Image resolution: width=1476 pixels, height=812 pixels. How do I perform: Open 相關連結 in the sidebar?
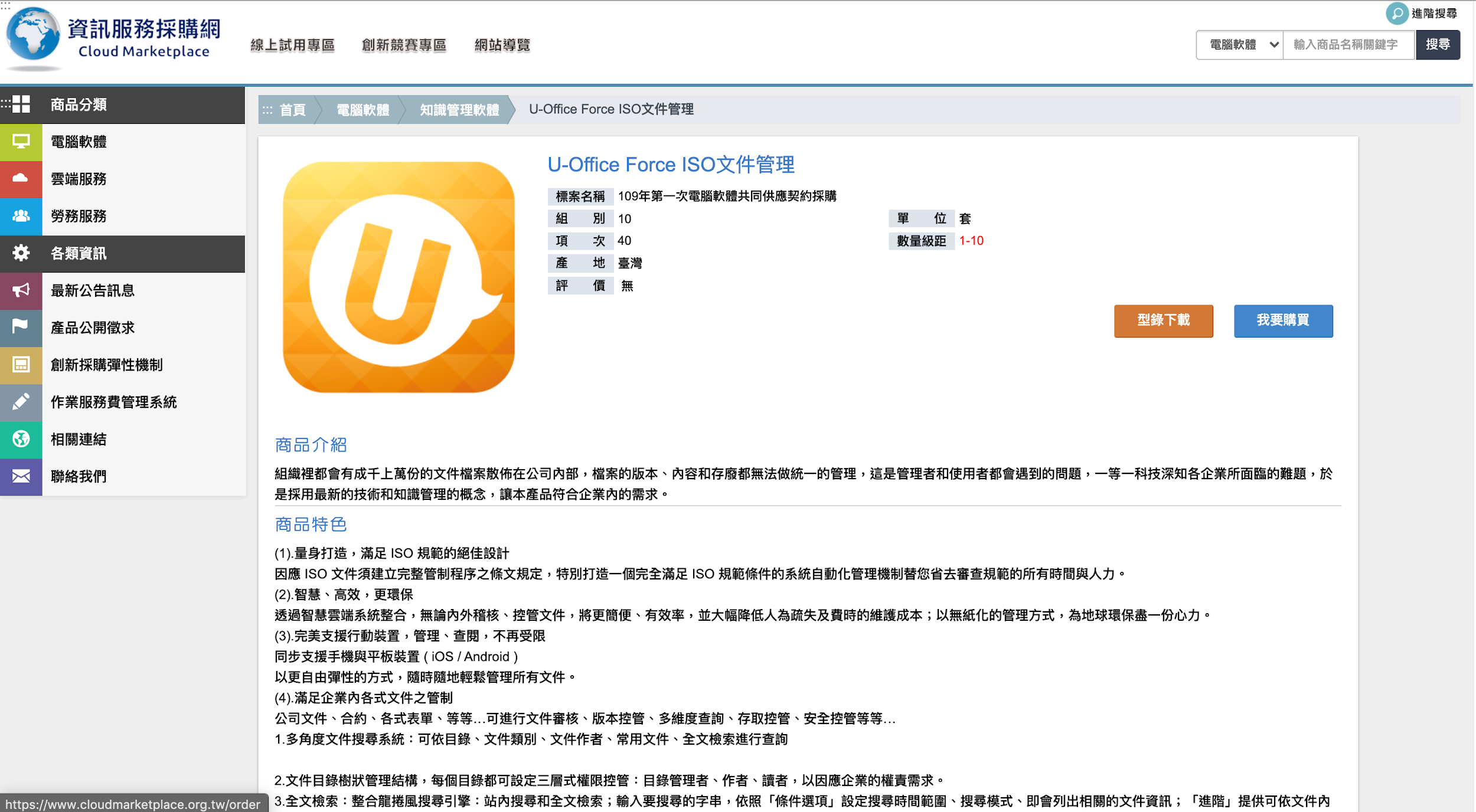(79, 439)
